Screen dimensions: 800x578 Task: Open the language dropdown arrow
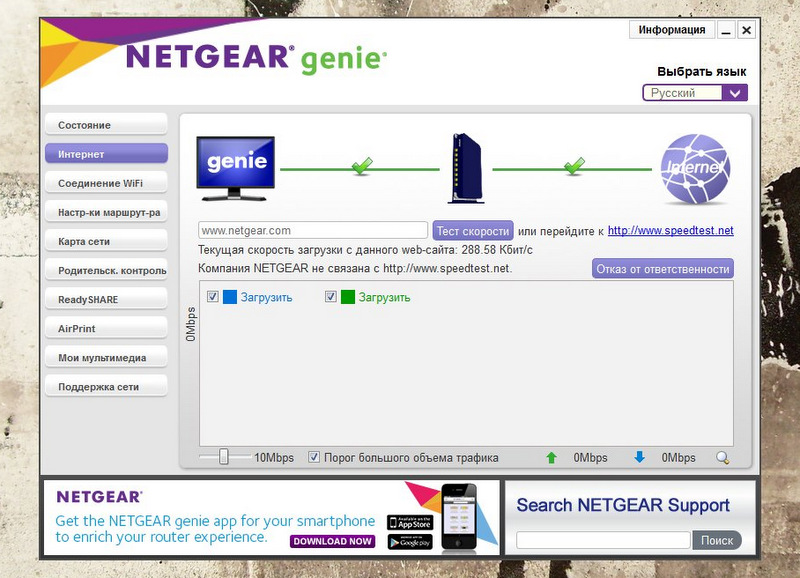tap(735, 93)
